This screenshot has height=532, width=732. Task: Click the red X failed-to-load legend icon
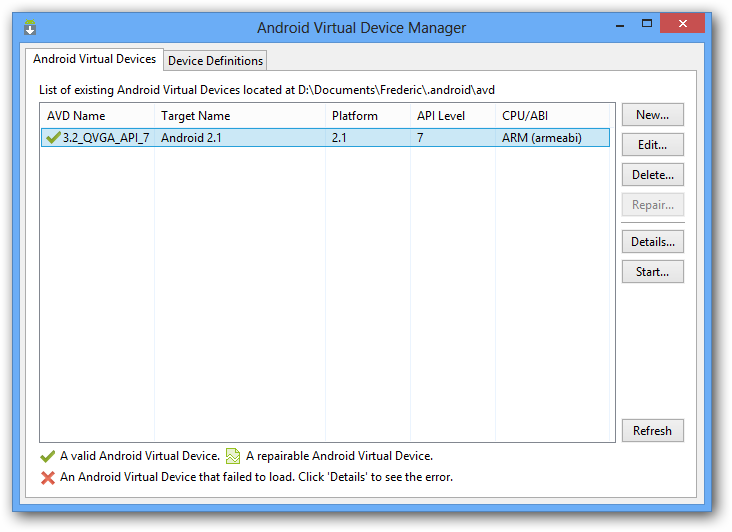tap(47, 478)
